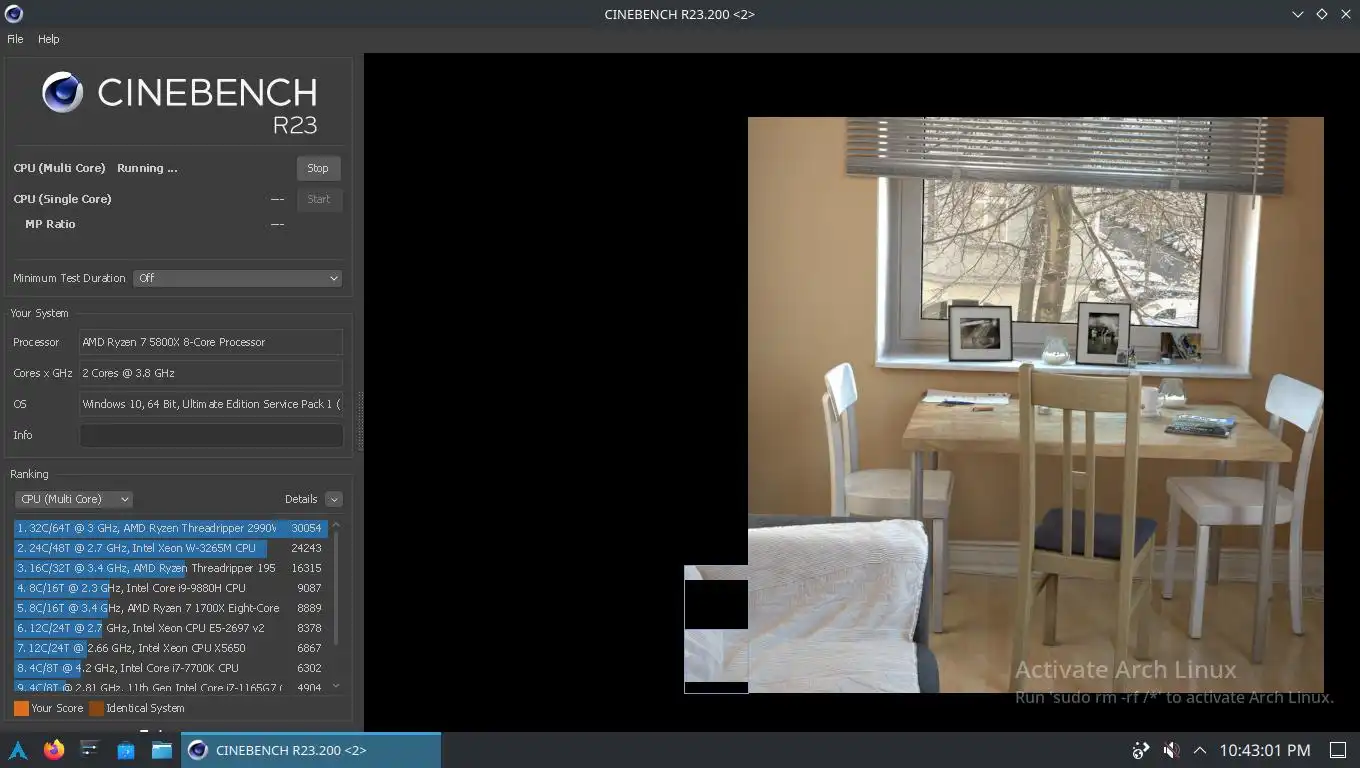Open the Dolphin file manager icon
Viewport: 1360px width, 768px height.
tap(162, 750)
